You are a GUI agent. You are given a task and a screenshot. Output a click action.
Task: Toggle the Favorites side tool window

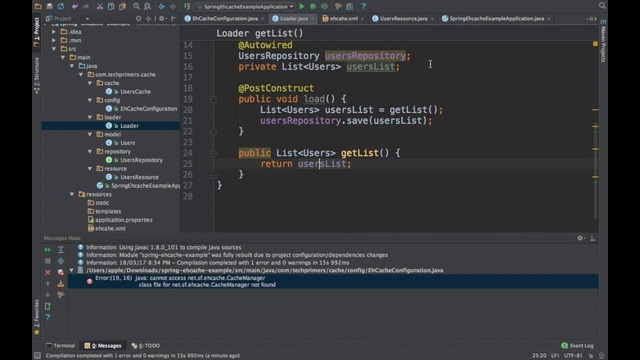(37, 317)
